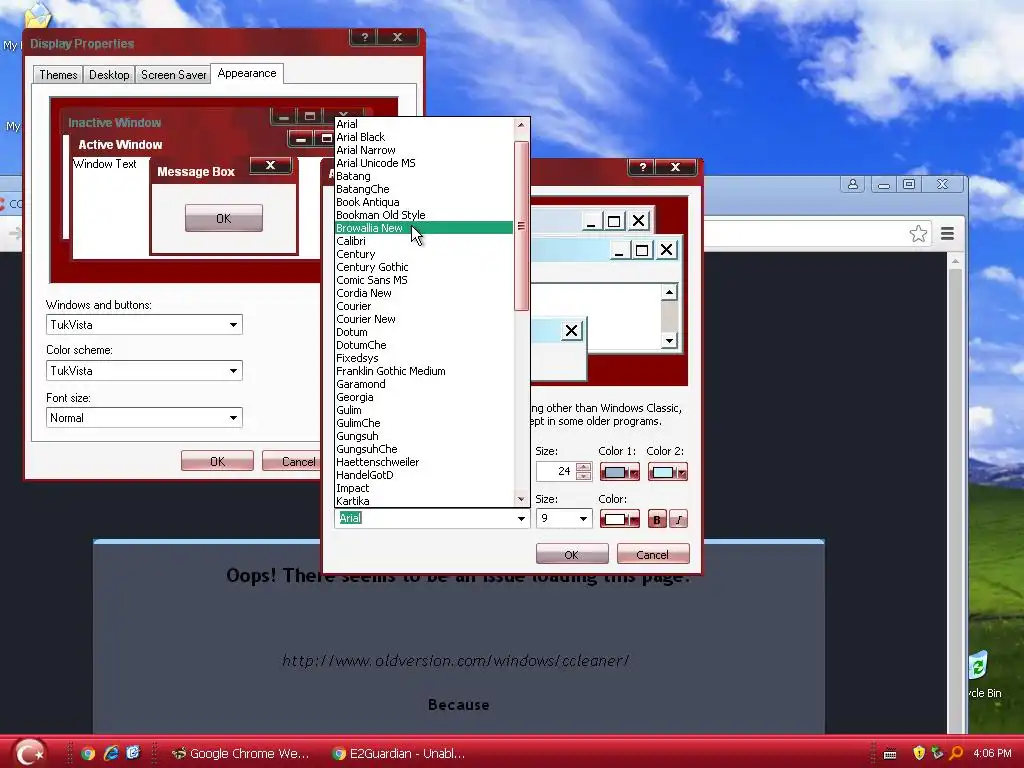Open Windows and buttons TukVista dropdown
Viewport: 1024px width, 768px height.
(233, 325)
